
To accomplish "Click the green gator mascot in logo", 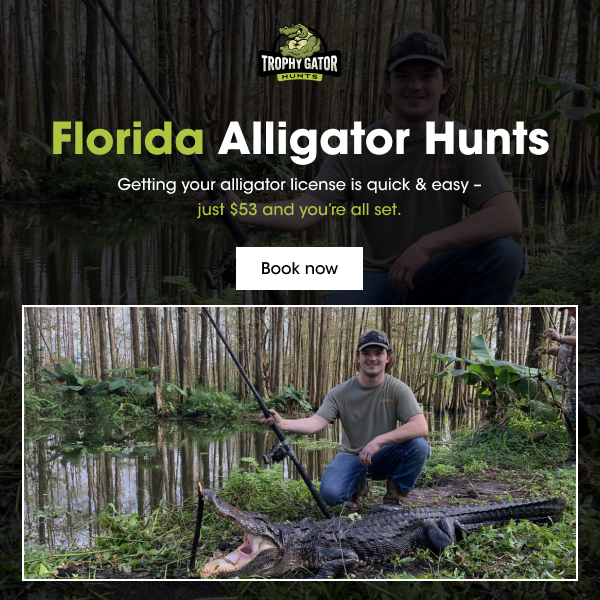I will click(x=301, y=40).
